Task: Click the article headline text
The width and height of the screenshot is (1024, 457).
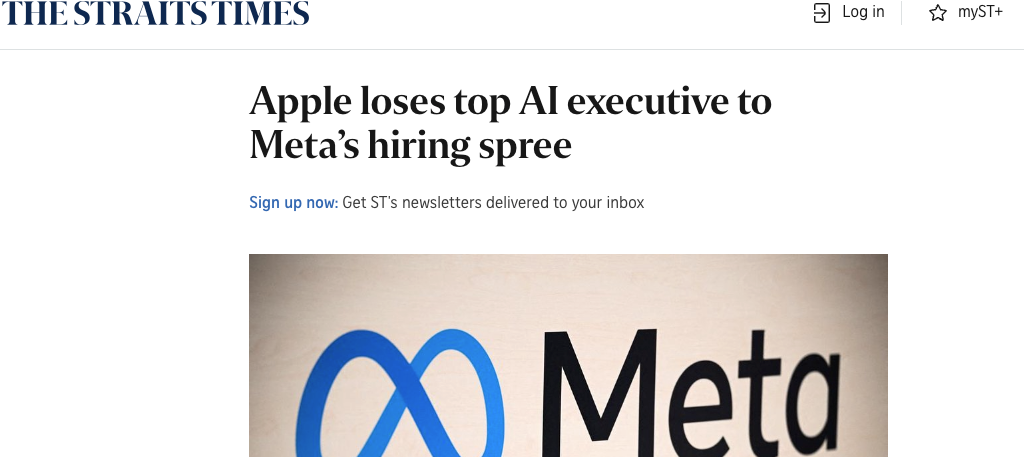Action: coord(510,124)
